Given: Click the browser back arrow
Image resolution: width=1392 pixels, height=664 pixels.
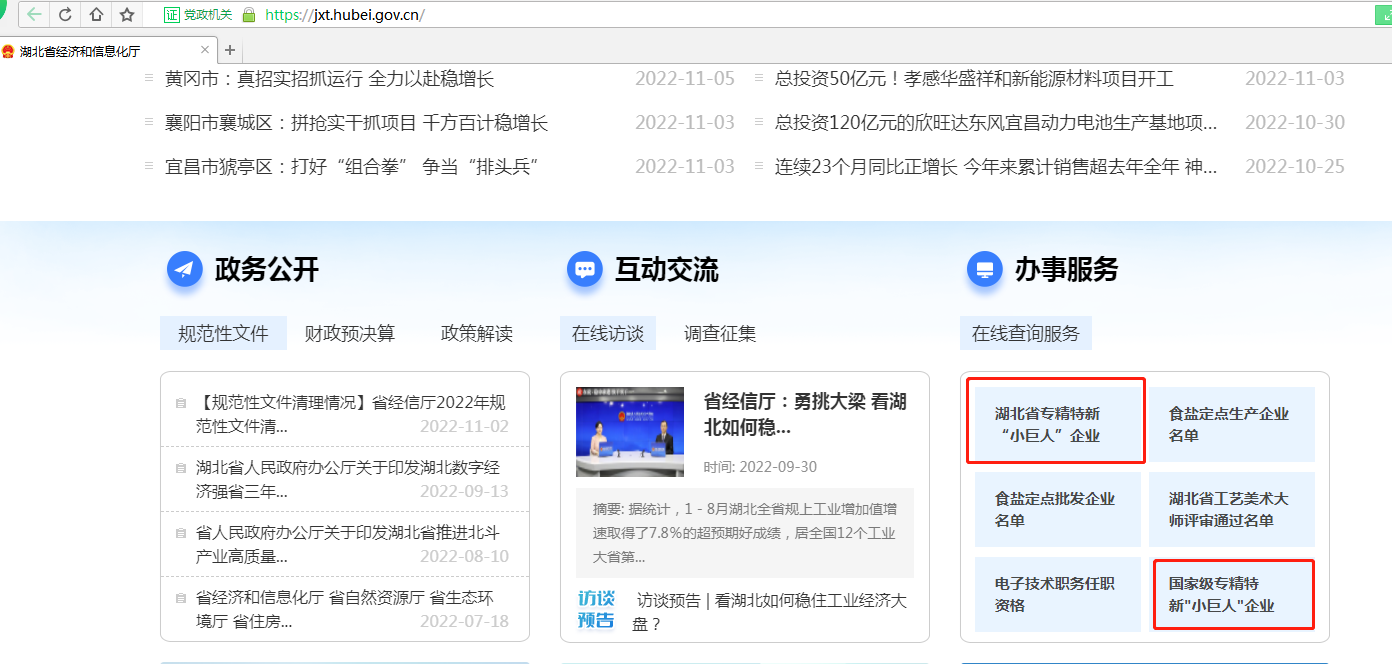Looking at the screenshot, I should tap(35, 14).
